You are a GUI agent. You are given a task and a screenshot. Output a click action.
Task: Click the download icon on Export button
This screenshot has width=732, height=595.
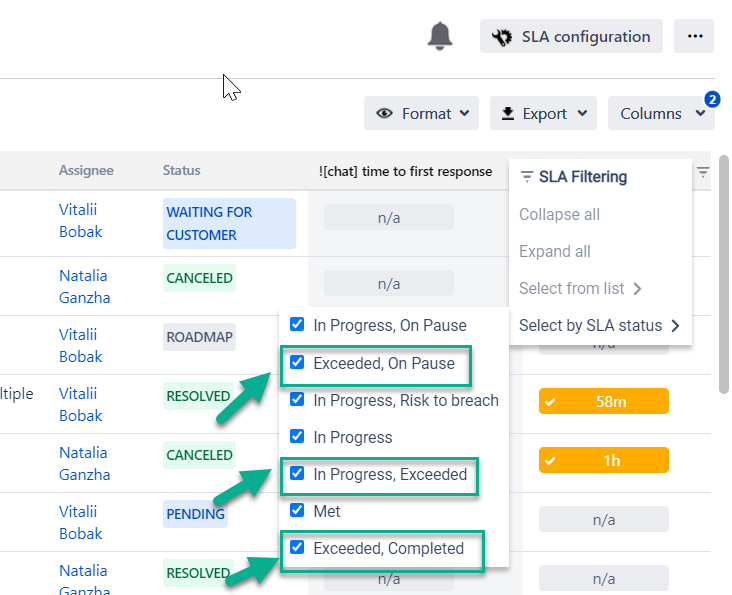507,113
